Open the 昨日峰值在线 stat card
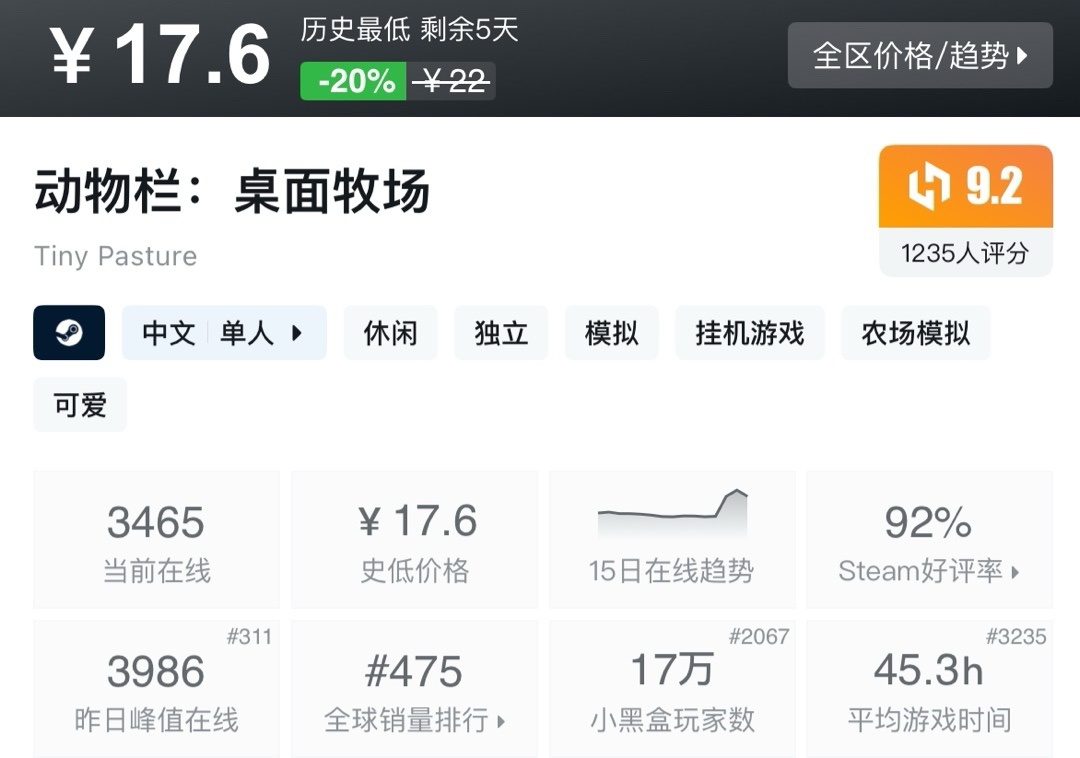Screen dimensions: 1080x758 (156, 689)
